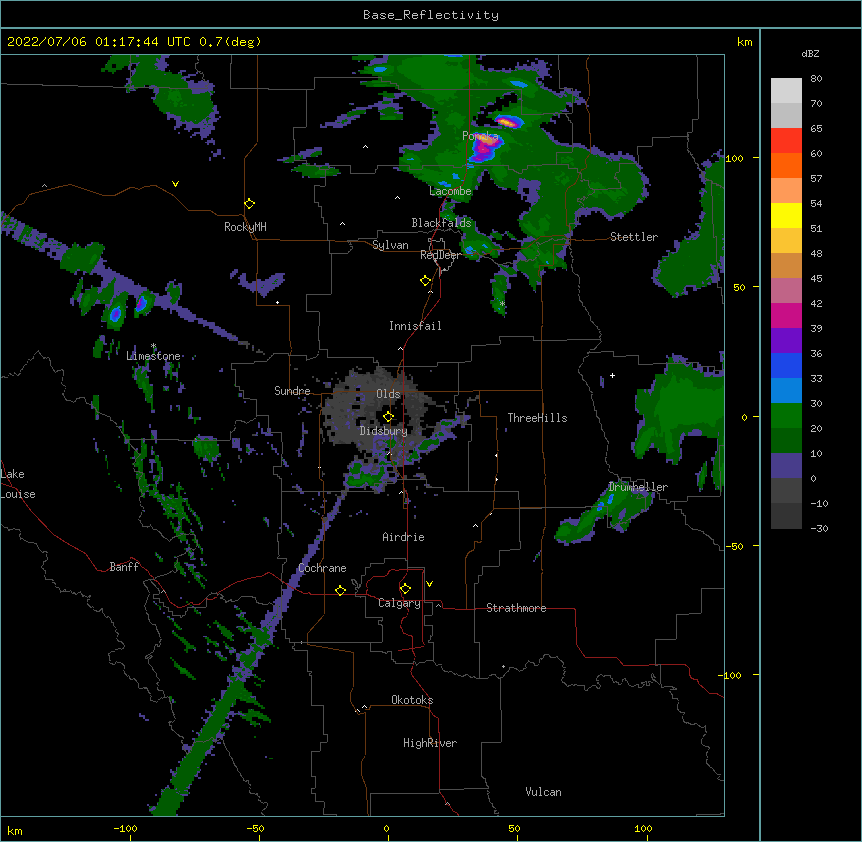
Task: Click the 80 value on the dBZ scale
Action: coord(816,79)
